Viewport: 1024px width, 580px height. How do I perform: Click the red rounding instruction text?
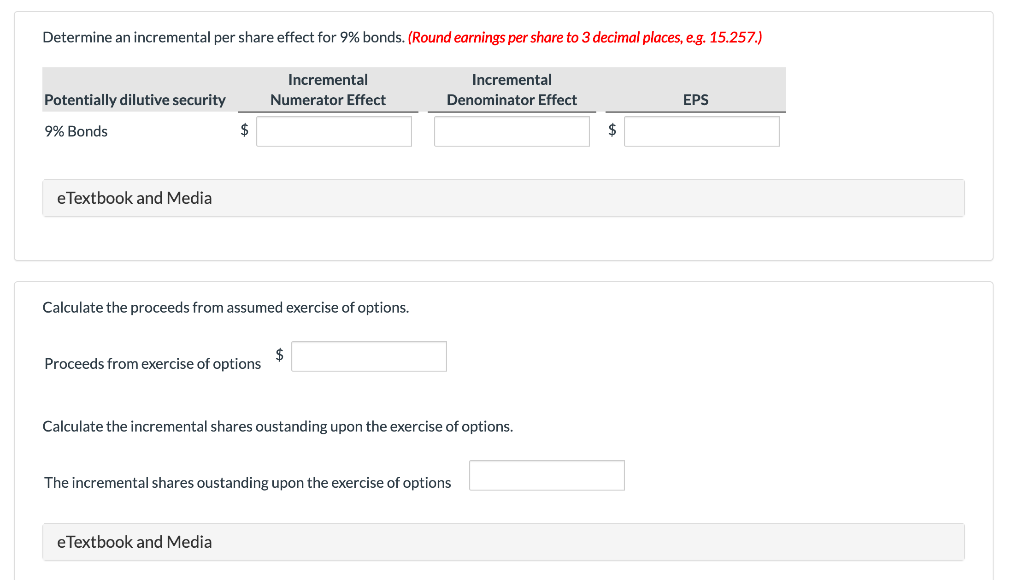584,37
